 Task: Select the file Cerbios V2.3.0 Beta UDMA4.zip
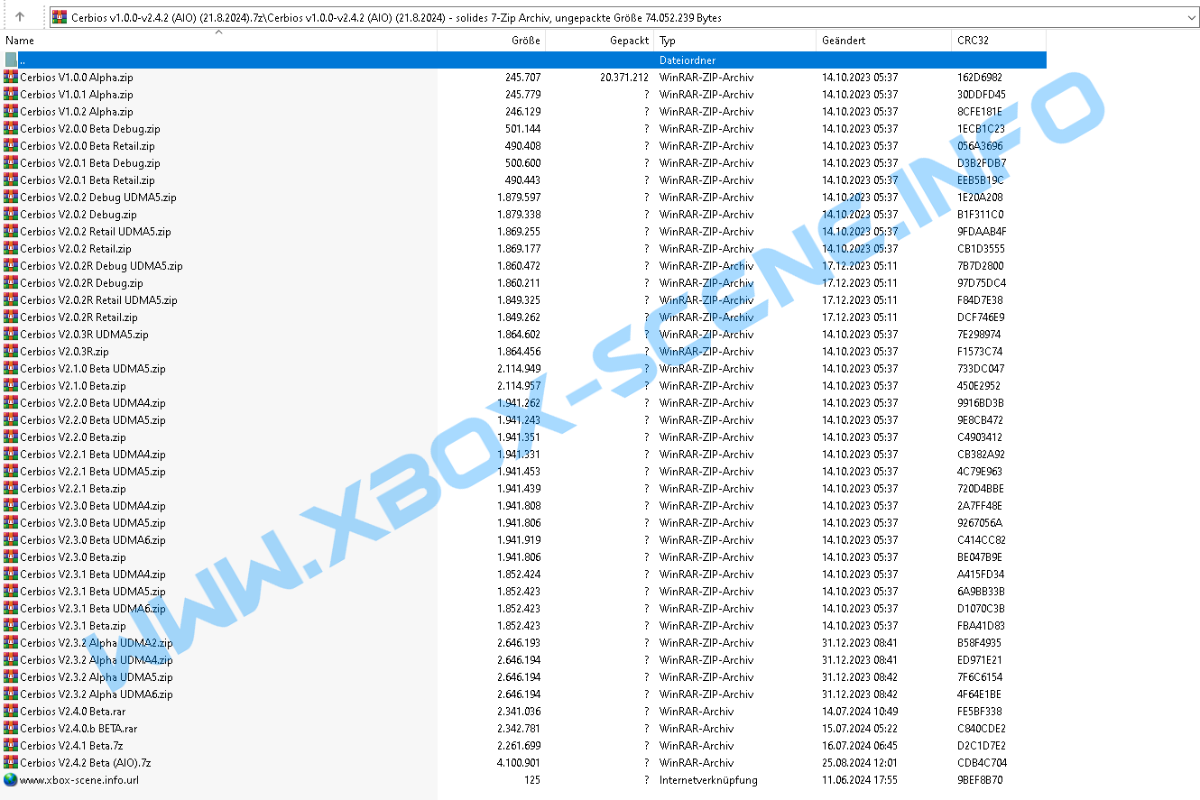point(93,505)
